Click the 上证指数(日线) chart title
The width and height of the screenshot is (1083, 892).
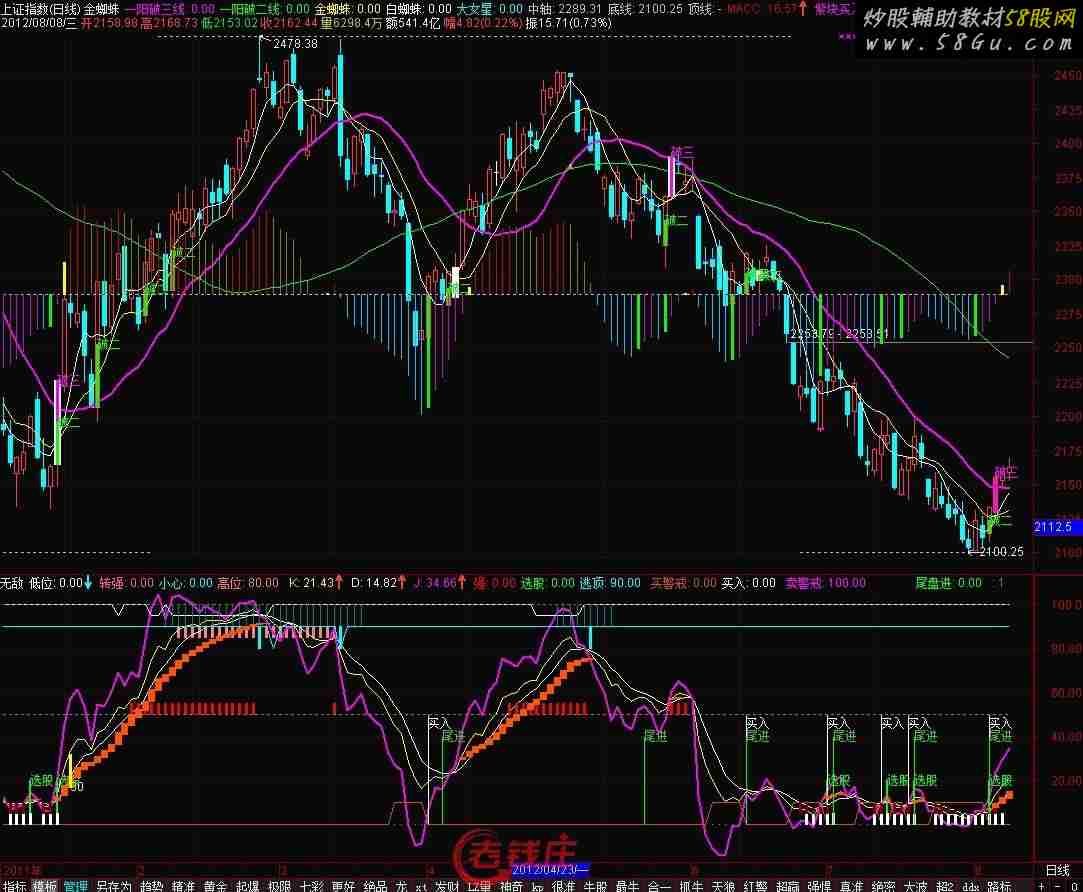41,9
